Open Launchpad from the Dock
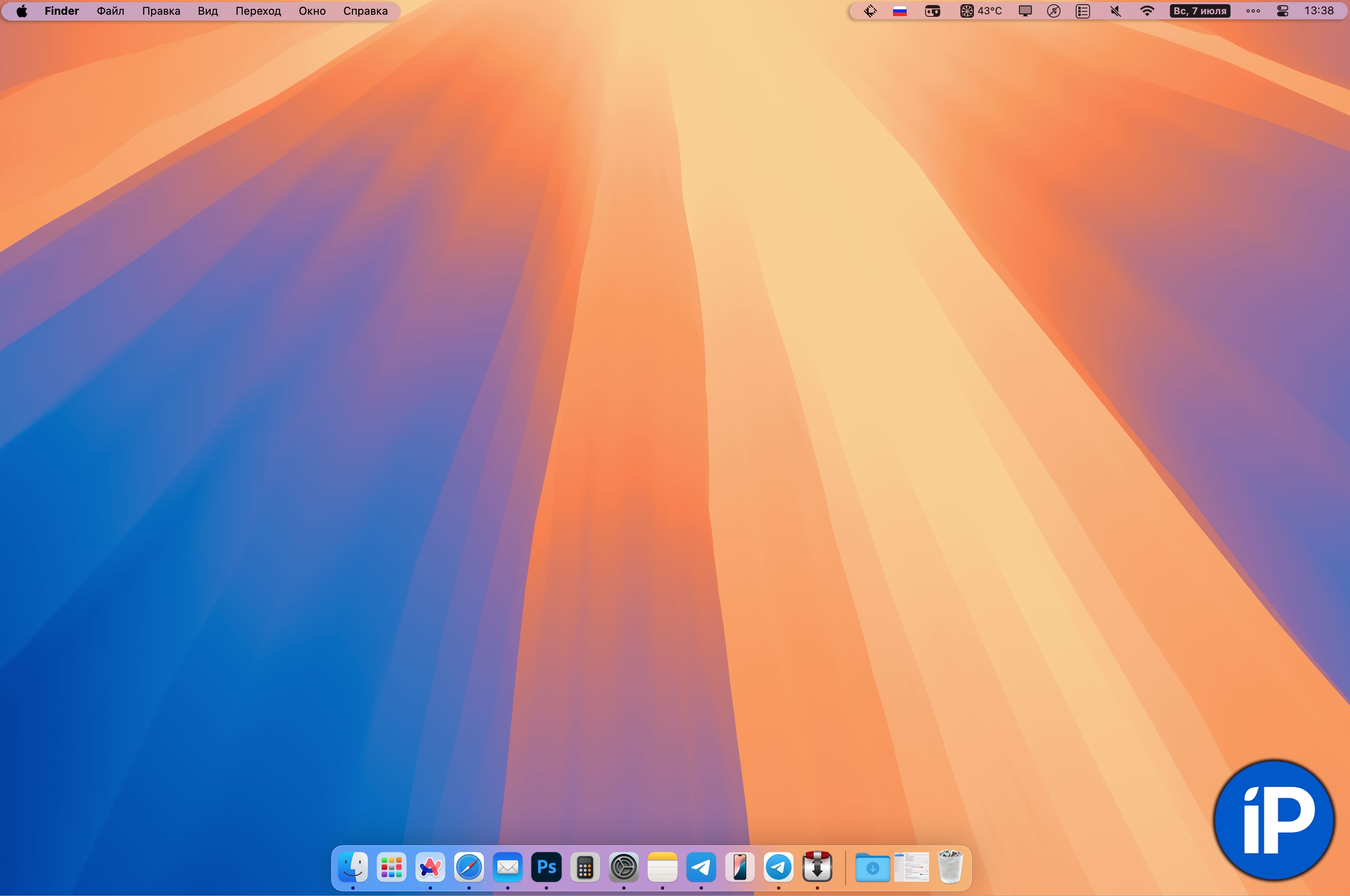The image size is (1350, 896). pos(392,867)
